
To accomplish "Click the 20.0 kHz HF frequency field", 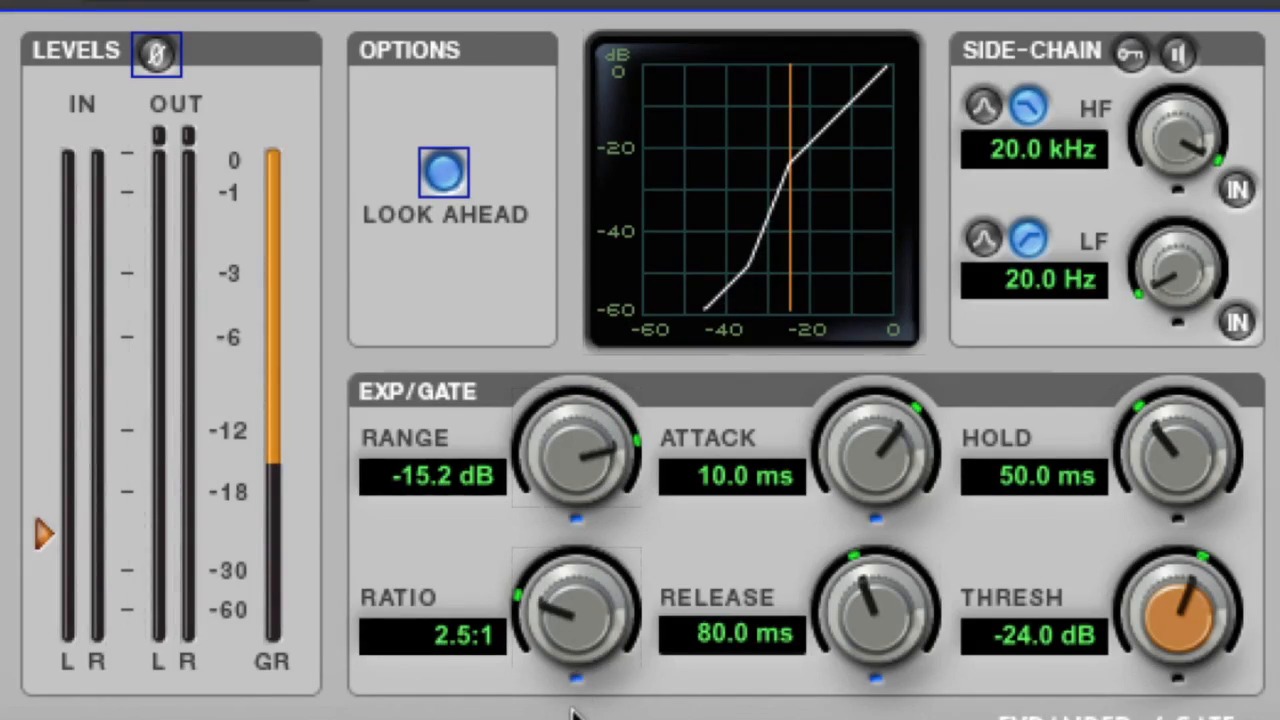I will click(1034, 150).
